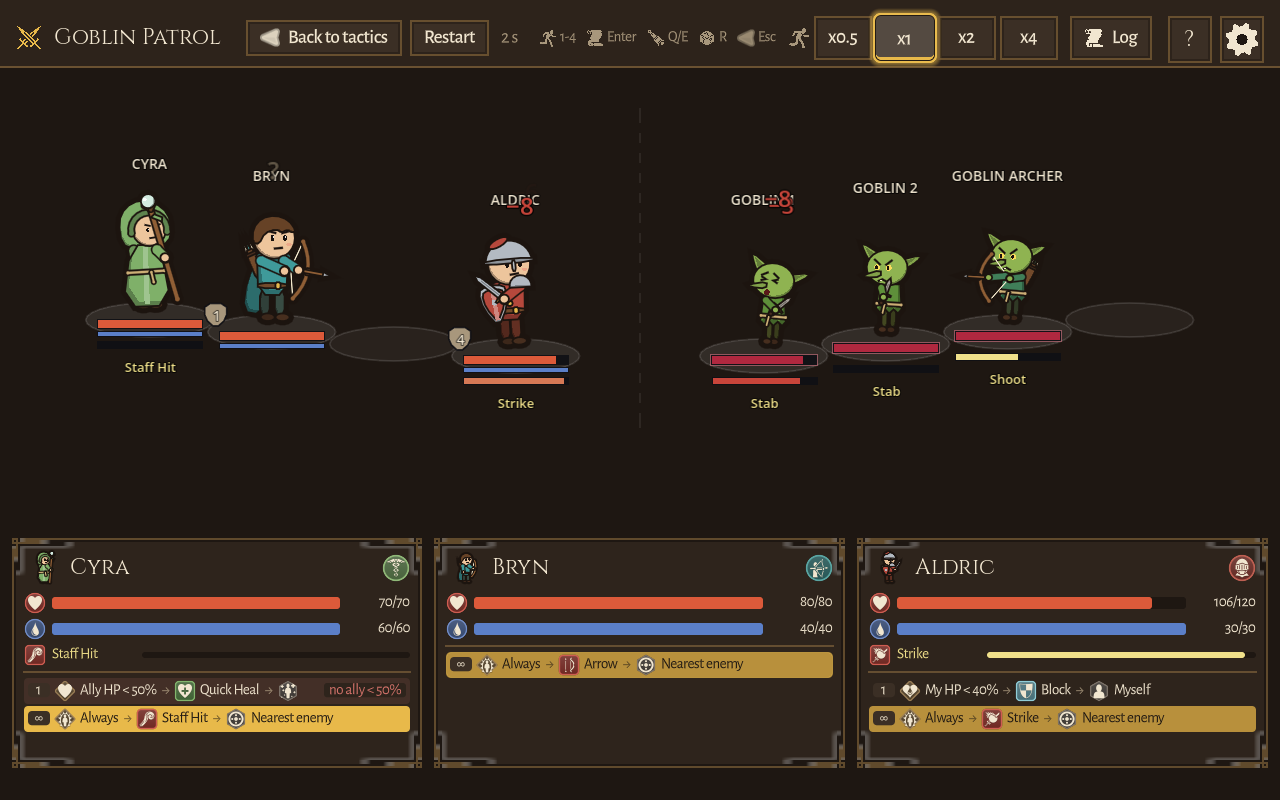Click the Arrow skill icon in Bryn's rule
The image size is (1280, 800).
tap(569, 664)
